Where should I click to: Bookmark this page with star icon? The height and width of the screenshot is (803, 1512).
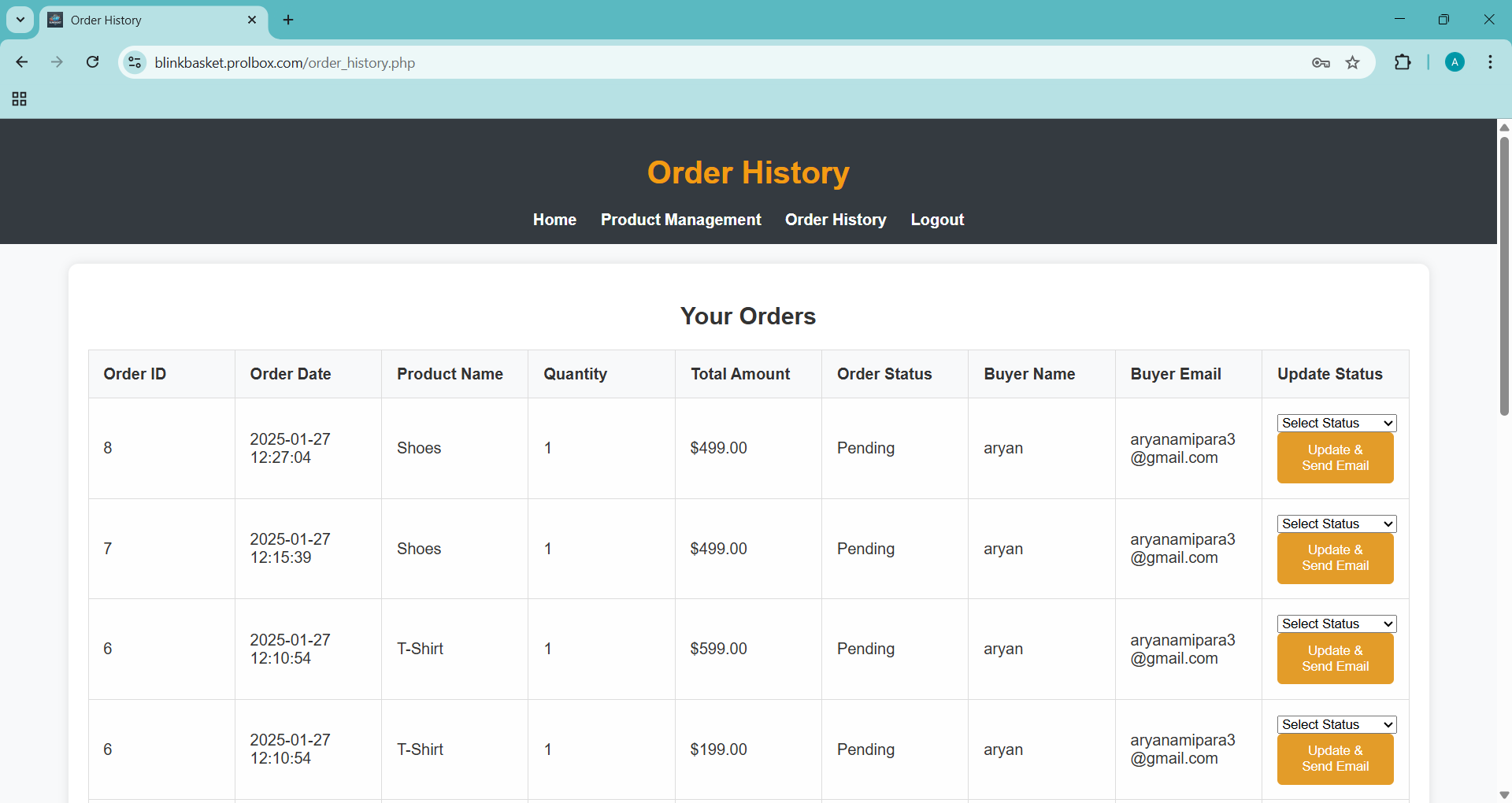(1352, 63)
